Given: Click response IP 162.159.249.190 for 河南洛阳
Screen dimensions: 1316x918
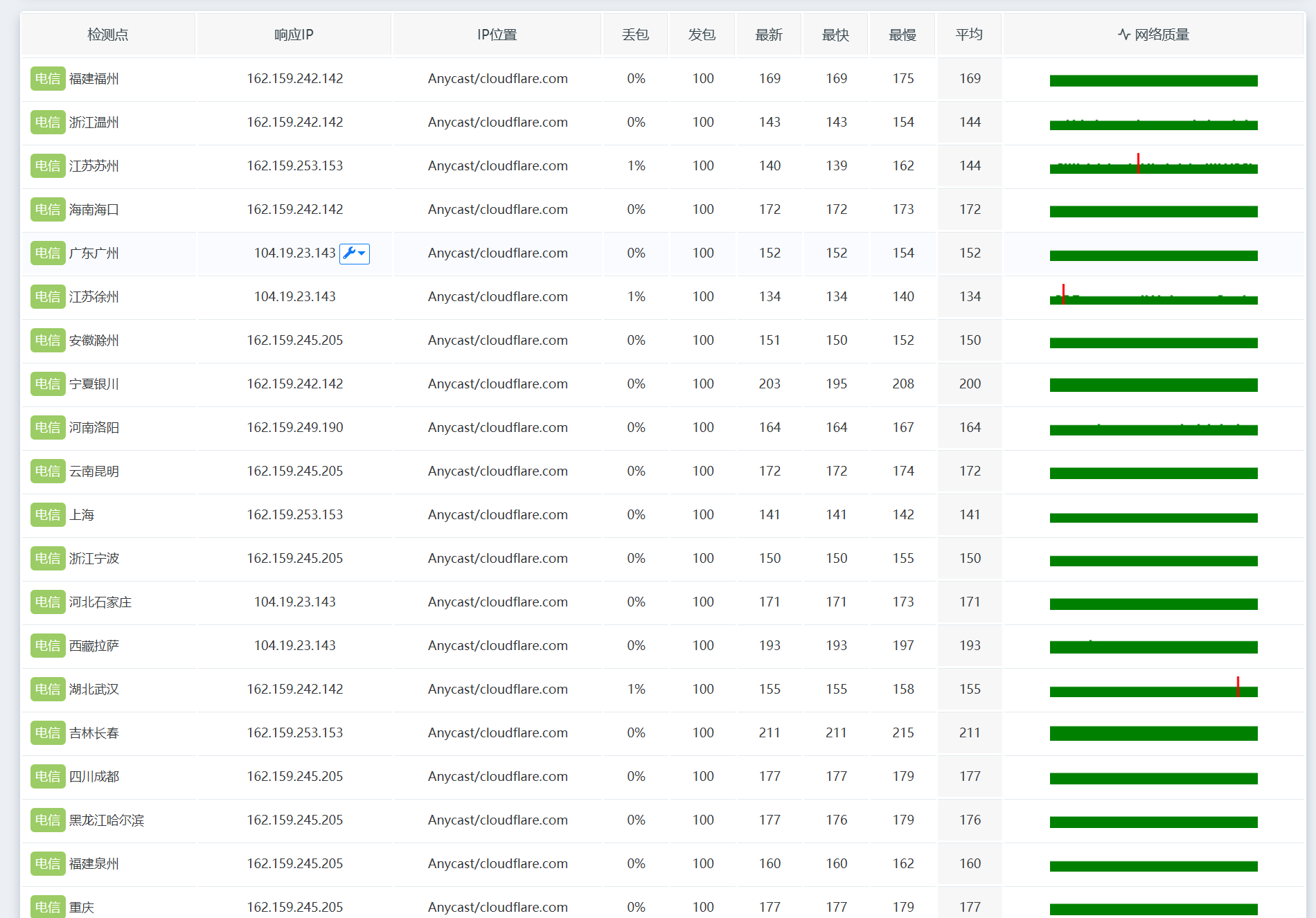Looking at the screenshot, I should [x=295, y=428].
